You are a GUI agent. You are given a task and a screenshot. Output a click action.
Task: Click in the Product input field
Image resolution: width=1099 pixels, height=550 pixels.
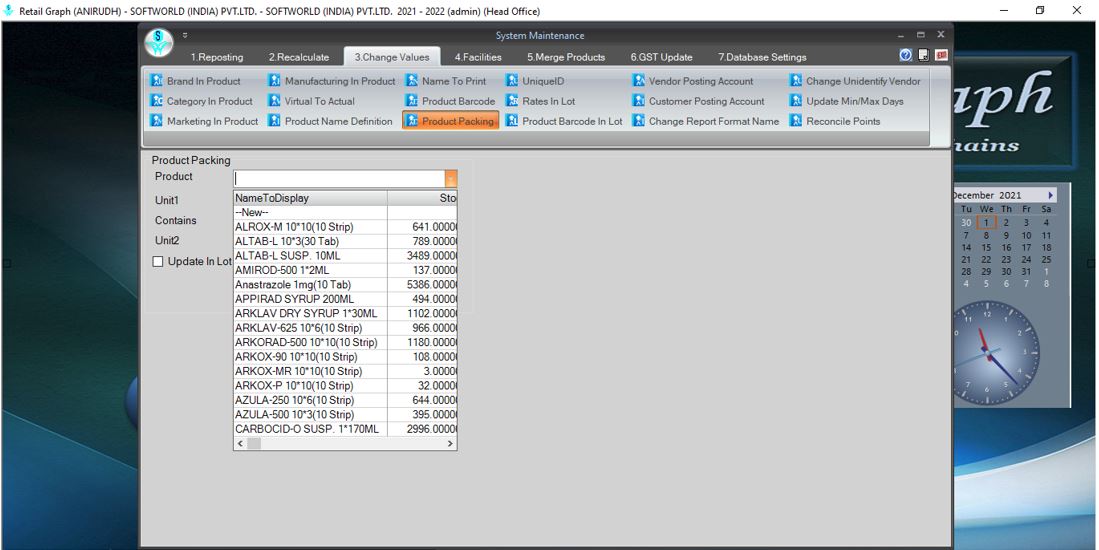[339, 179]
